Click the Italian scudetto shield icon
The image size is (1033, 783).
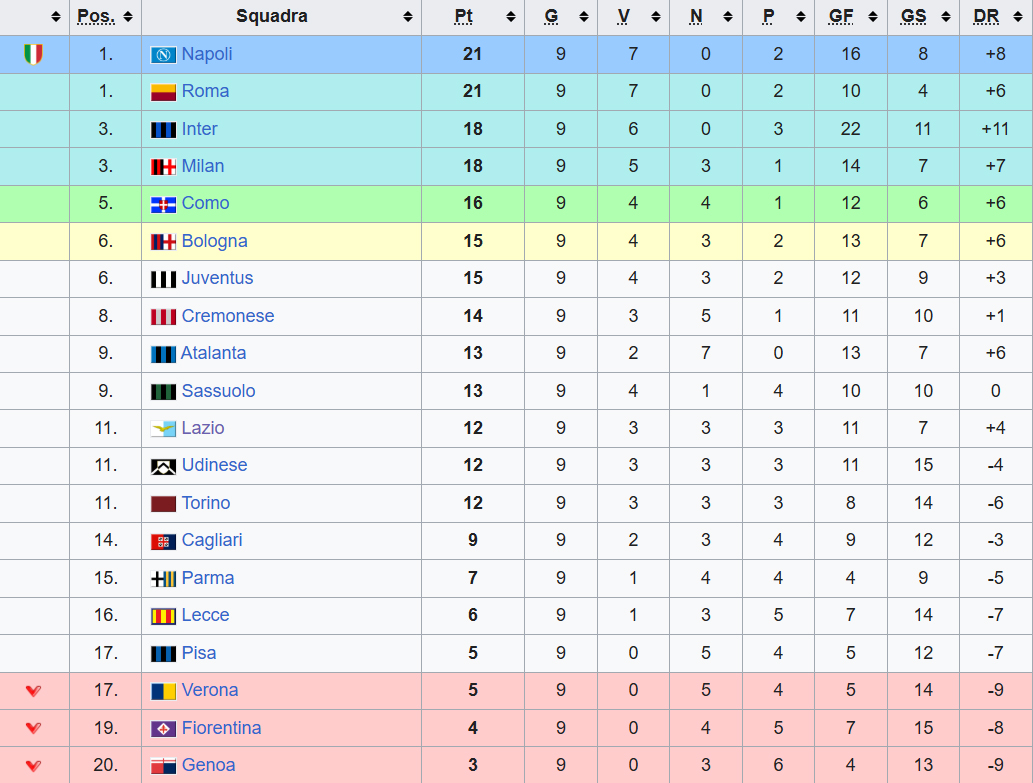(34, 54)
